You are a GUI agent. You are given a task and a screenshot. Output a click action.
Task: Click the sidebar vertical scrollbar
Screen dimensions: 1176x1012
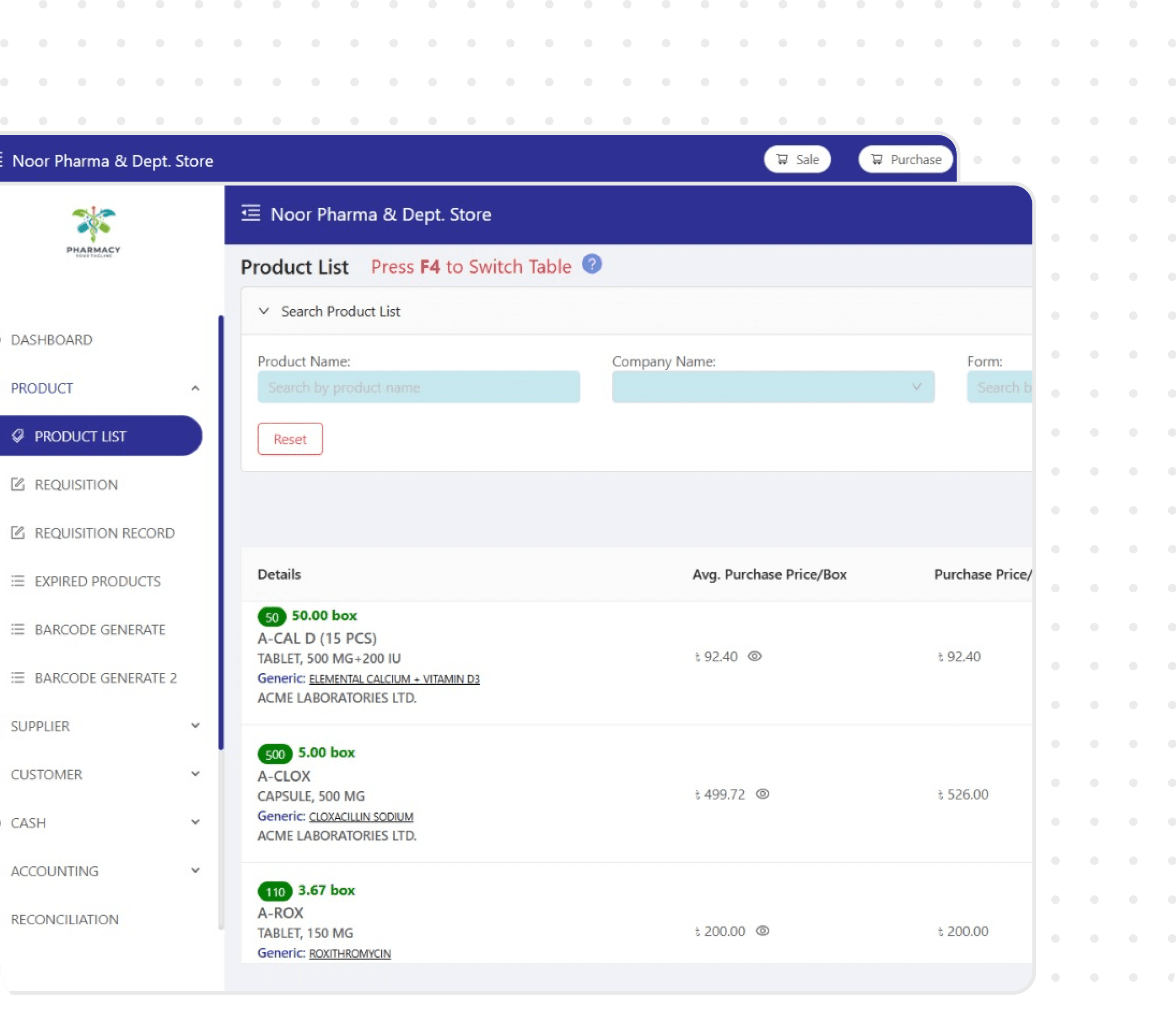pyautogui.click(x=221, y=533)
